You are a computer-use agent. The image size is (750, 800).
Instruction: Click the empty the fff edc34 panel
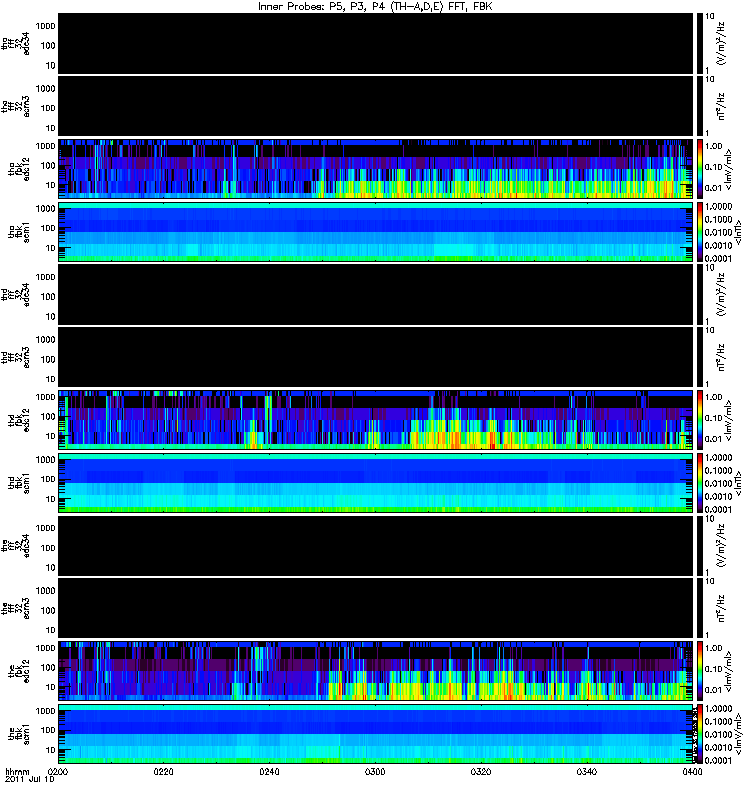click(376, 546)
